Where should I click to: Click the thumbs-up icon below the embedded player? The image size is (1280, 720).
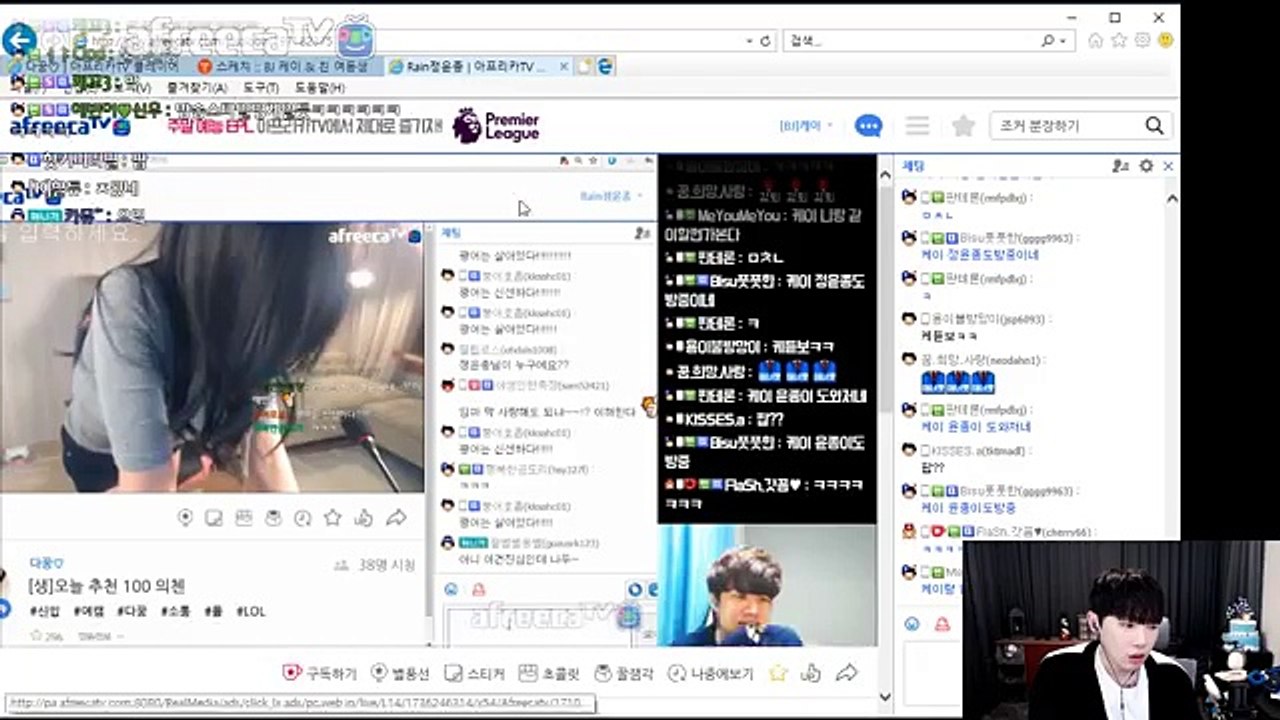[x=363, y=518]
